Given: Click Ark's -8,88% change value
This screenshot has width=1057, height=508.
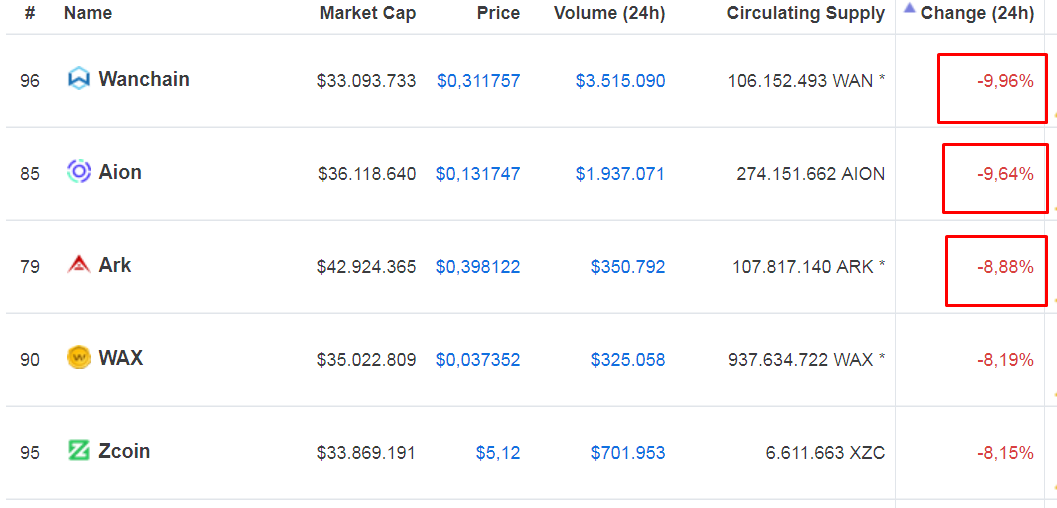Looking at the screenshot, I should click(1005, 267).
